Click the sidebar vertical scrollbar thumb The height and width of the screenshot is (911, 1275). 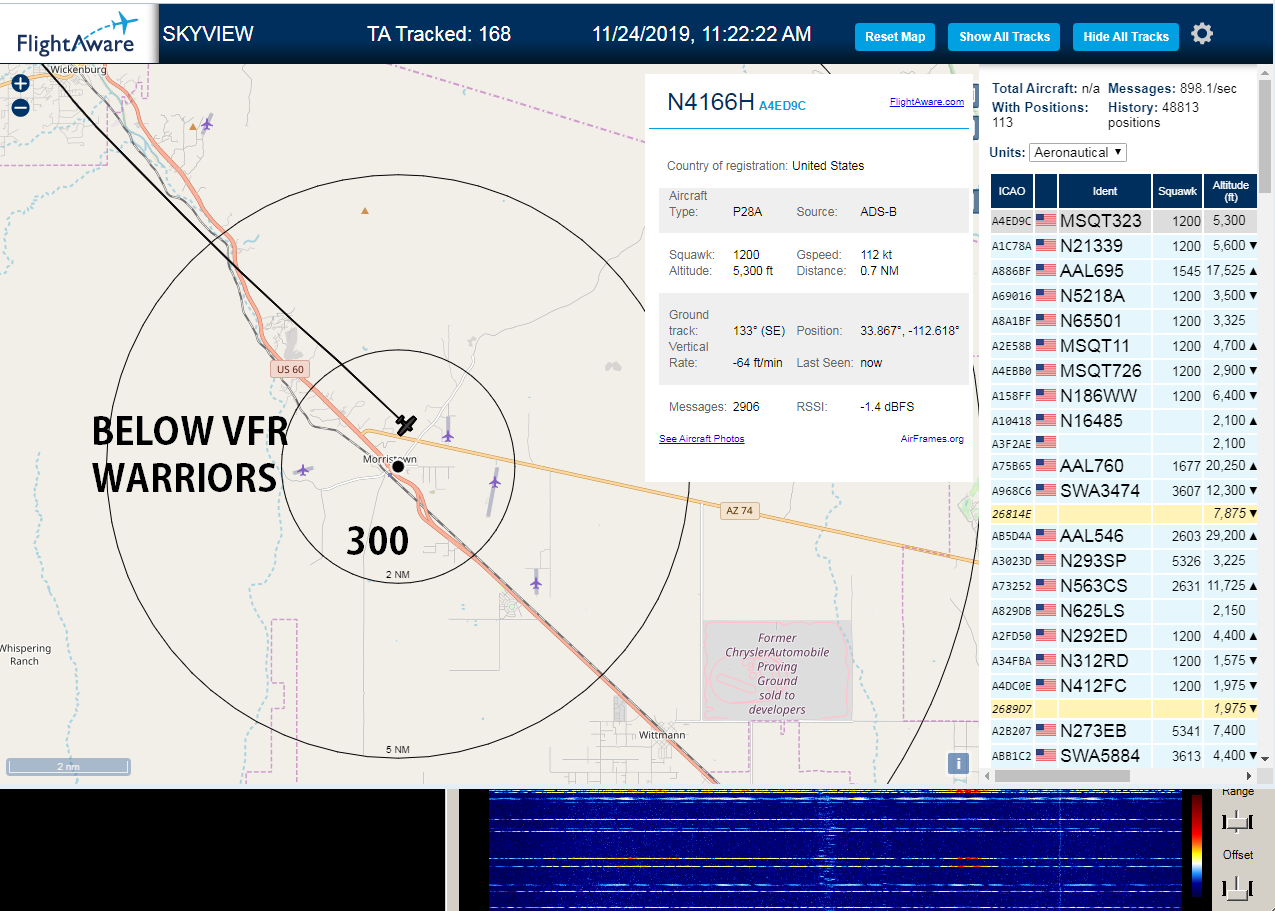pyautogui.click(x=1265, y=135)
